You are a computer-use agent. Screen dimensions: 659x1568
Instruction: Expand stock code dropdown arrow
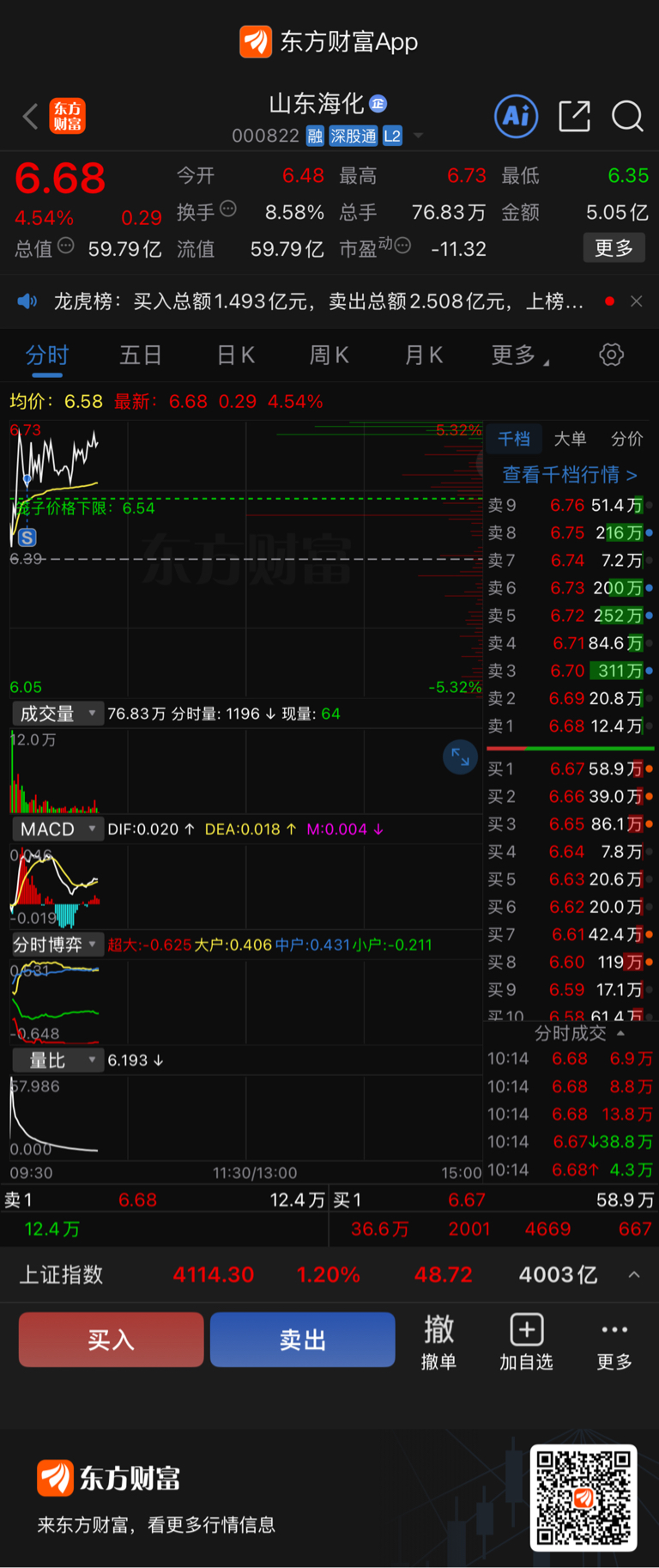[419, 136]
